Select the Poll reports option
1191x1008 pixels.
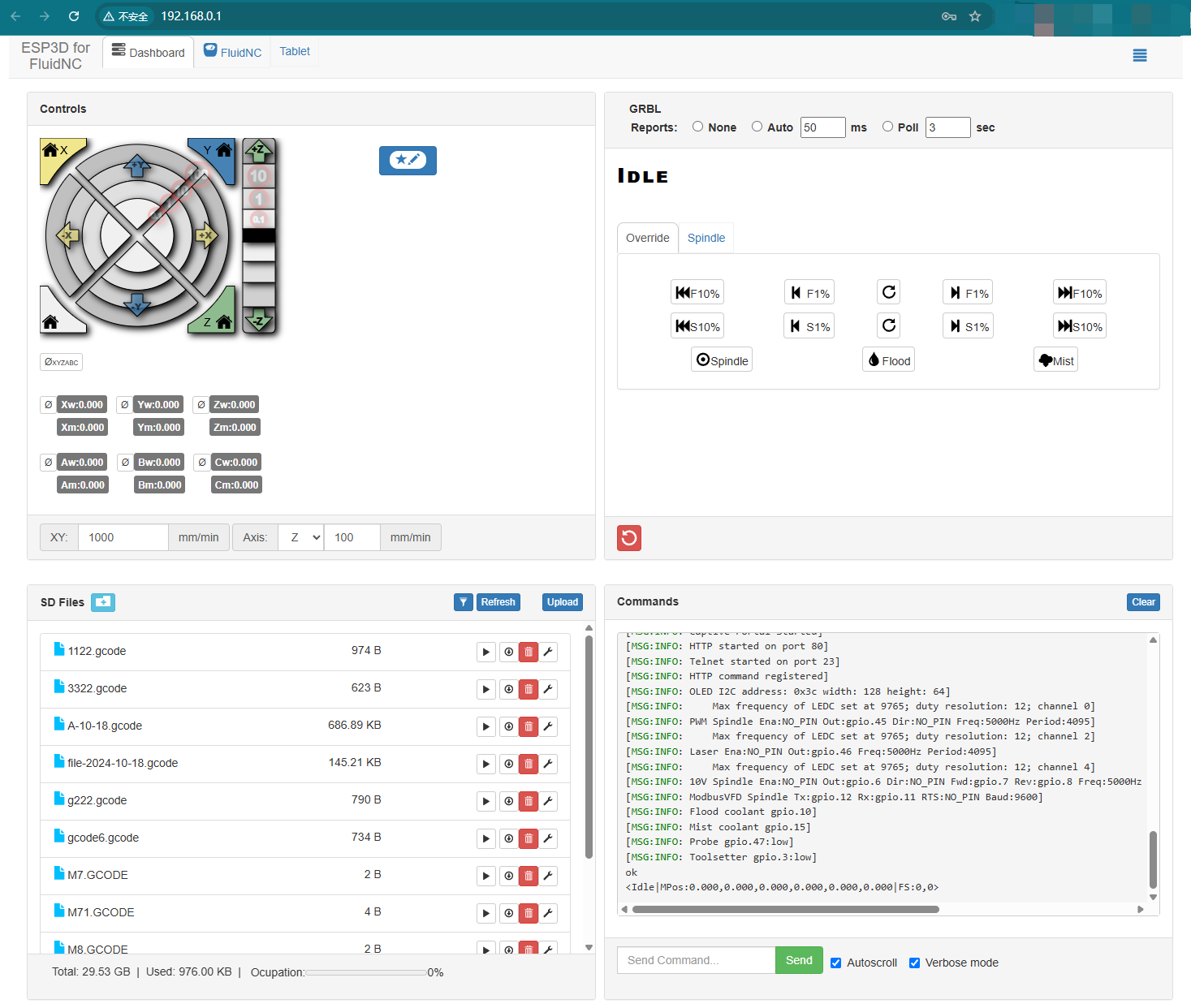[x=887, y=127]
